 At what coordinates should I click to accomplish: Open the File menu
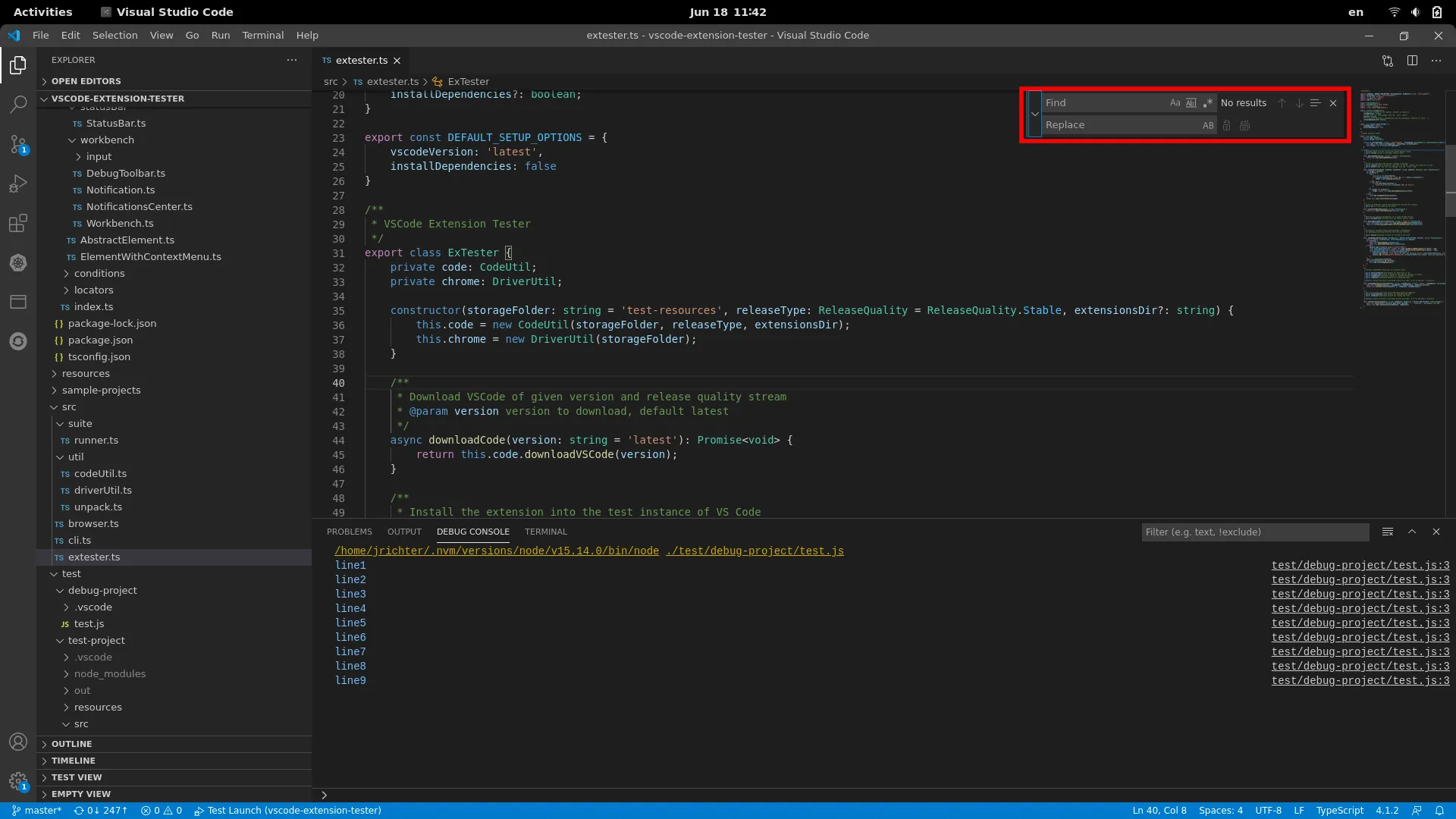click(41, 36)
